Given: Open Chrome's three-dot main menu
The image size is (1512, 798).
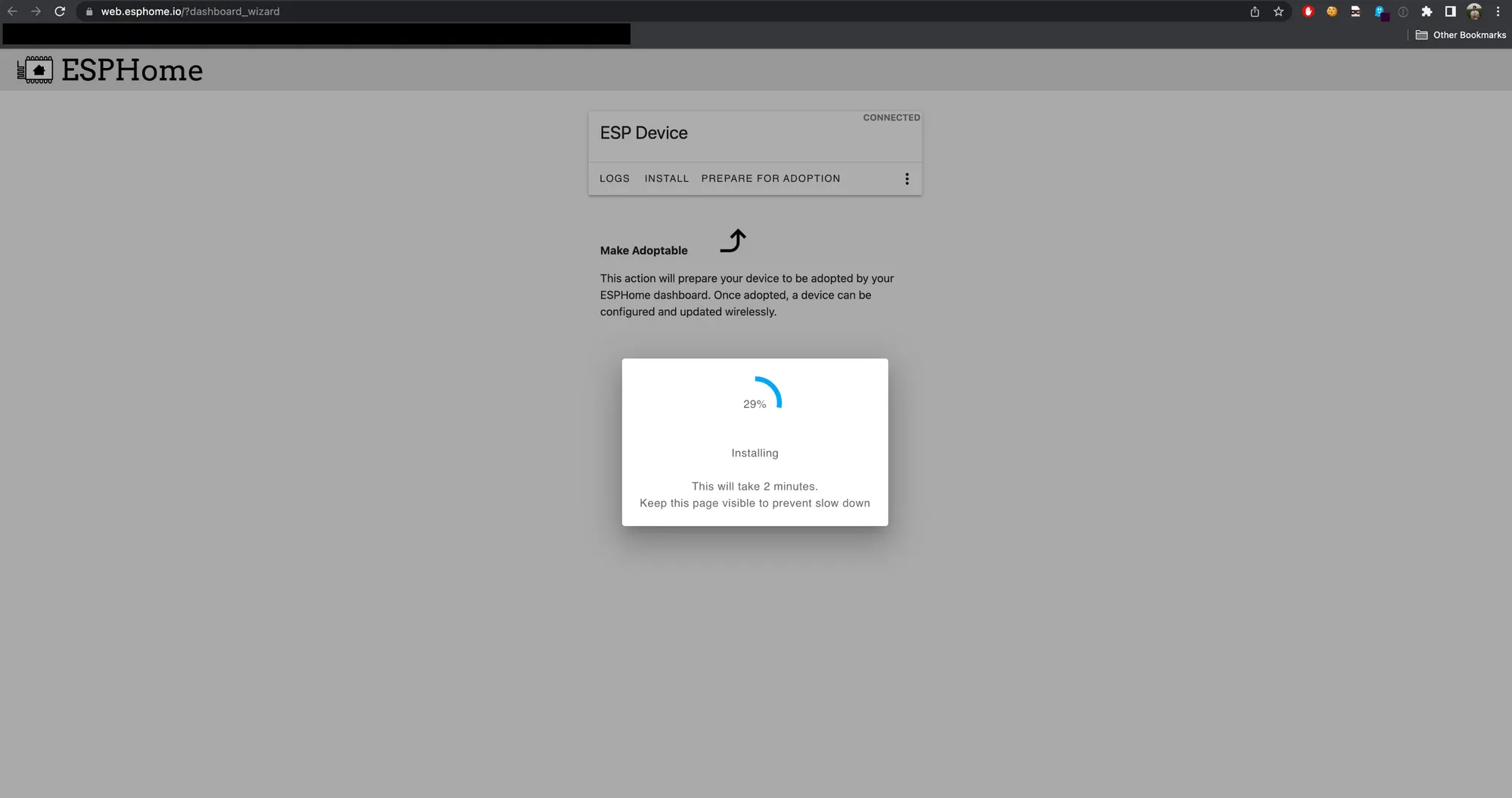Looking at the screenshot, I should (1498, 11).
